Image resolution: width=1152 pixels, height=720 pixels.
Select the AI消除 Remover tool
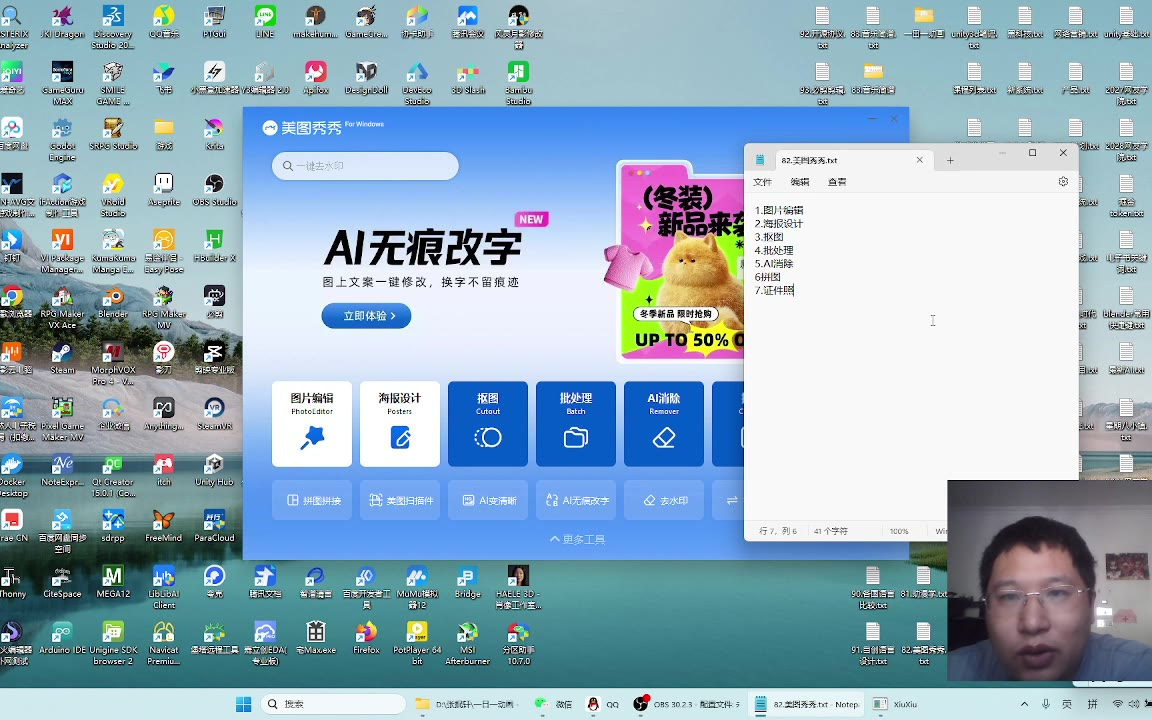(x=664, y=424)
